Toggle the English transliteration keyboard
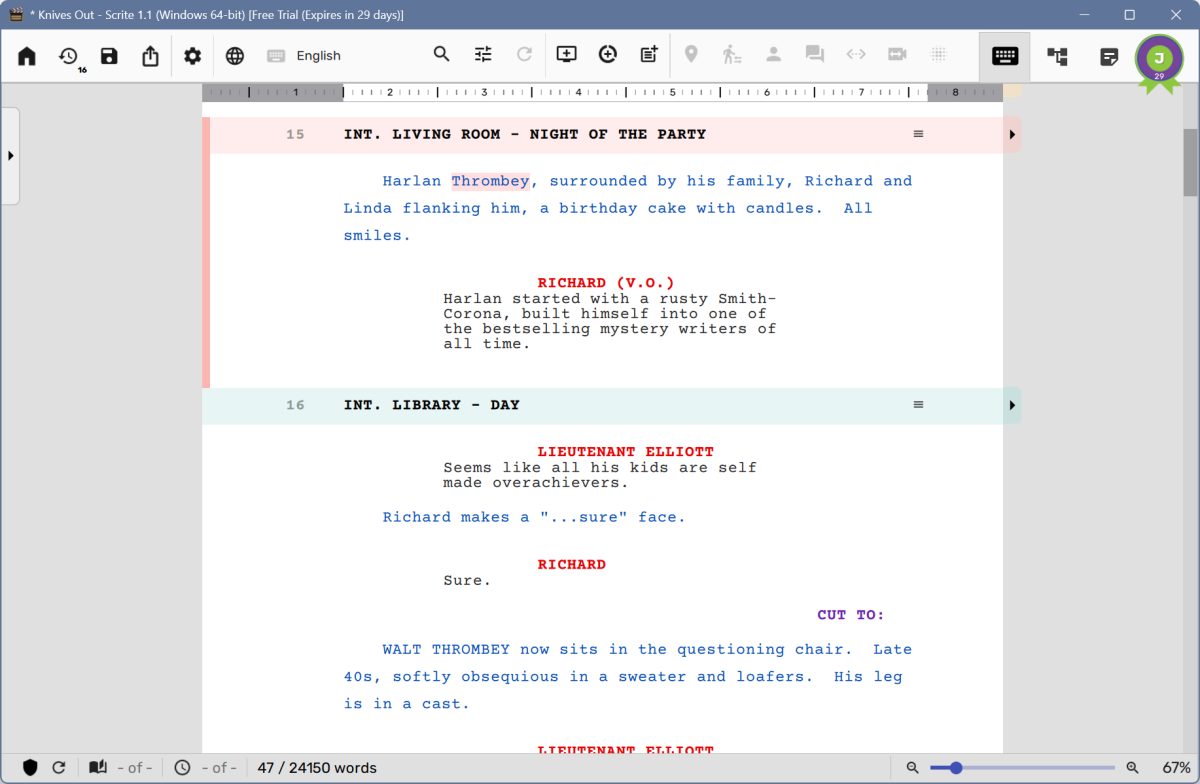Screen dimensions: 1200x784 click(276, 55)
